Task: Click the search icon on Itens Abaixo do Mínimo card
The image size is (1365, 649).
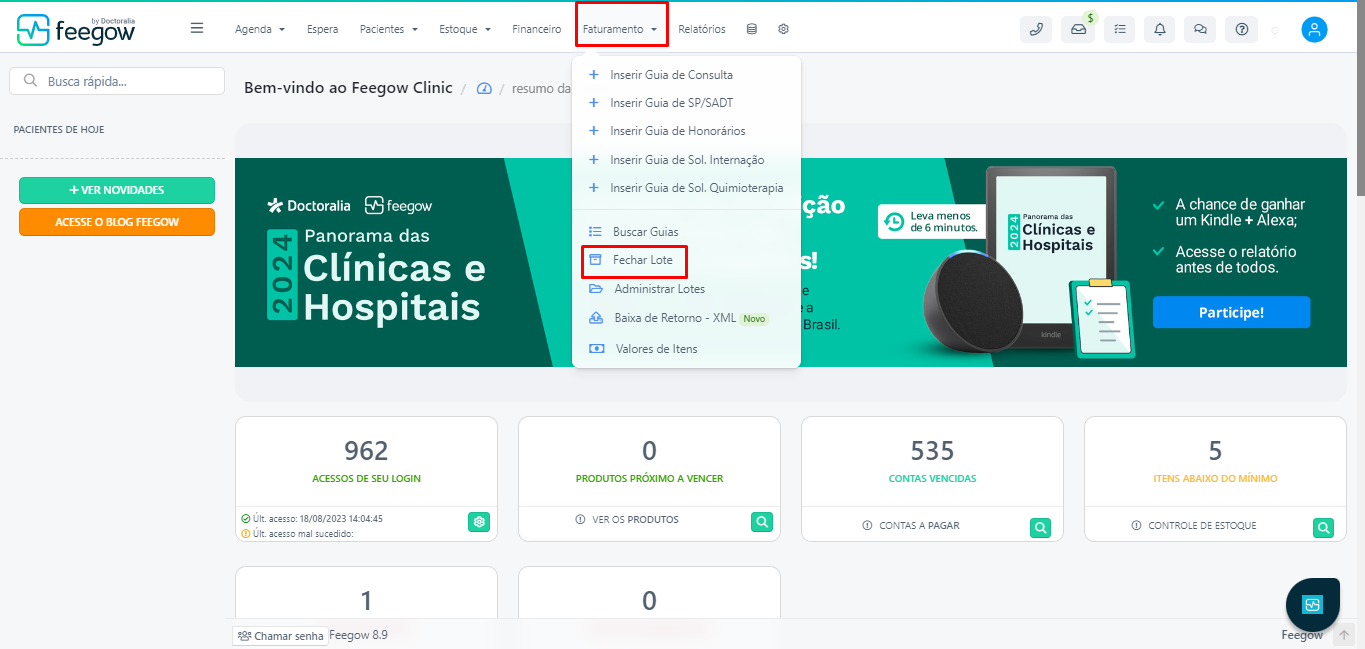Action: coord(1324,527)
